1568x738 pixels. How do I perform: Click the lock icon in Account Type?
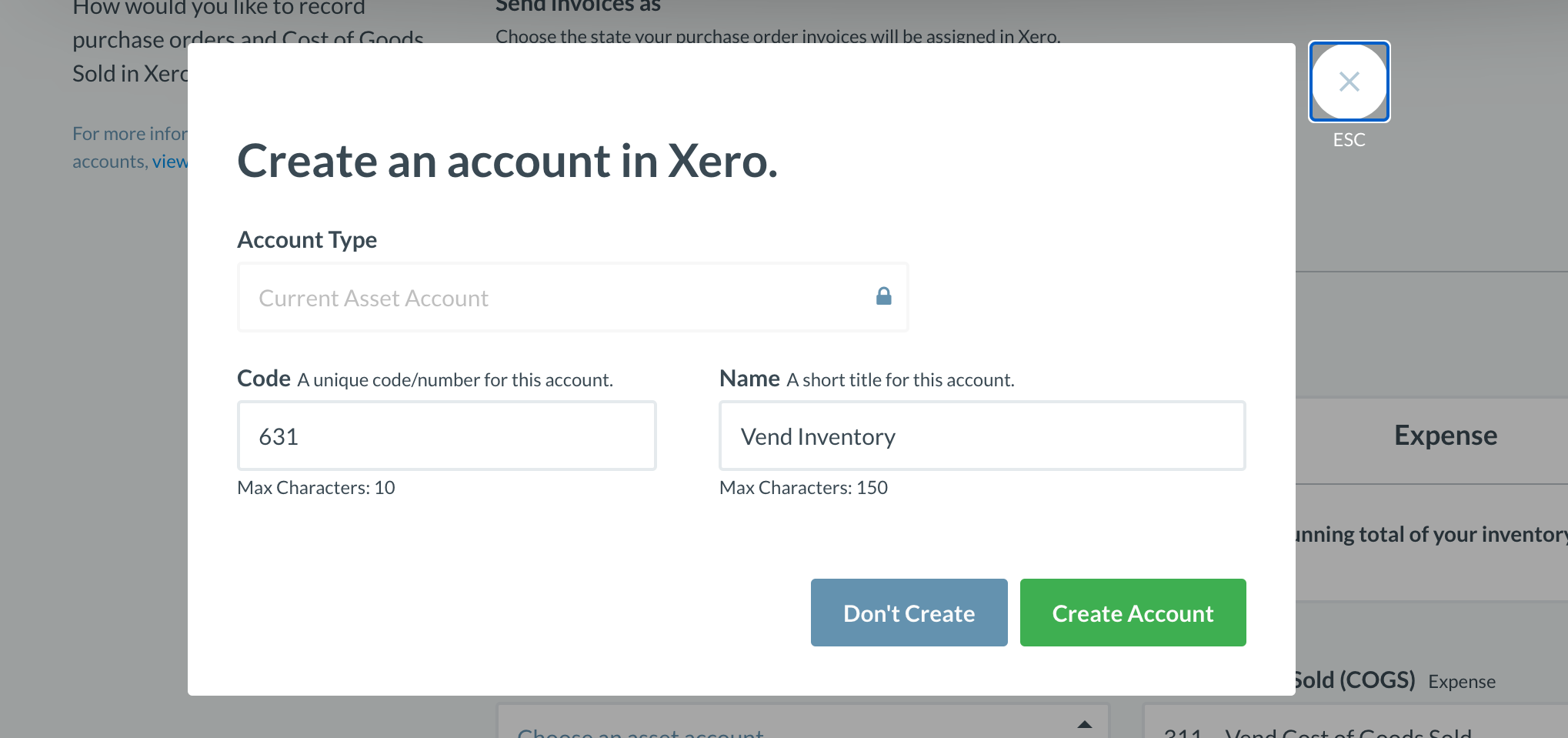point(883,296)
